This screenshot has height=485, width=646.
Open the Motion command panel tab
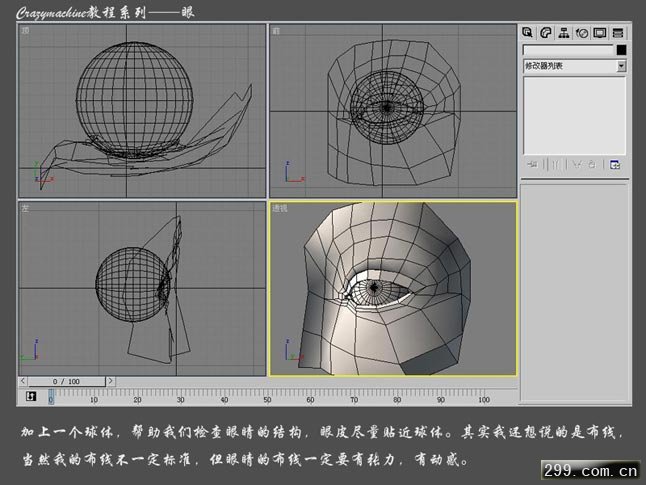point(582,33)
